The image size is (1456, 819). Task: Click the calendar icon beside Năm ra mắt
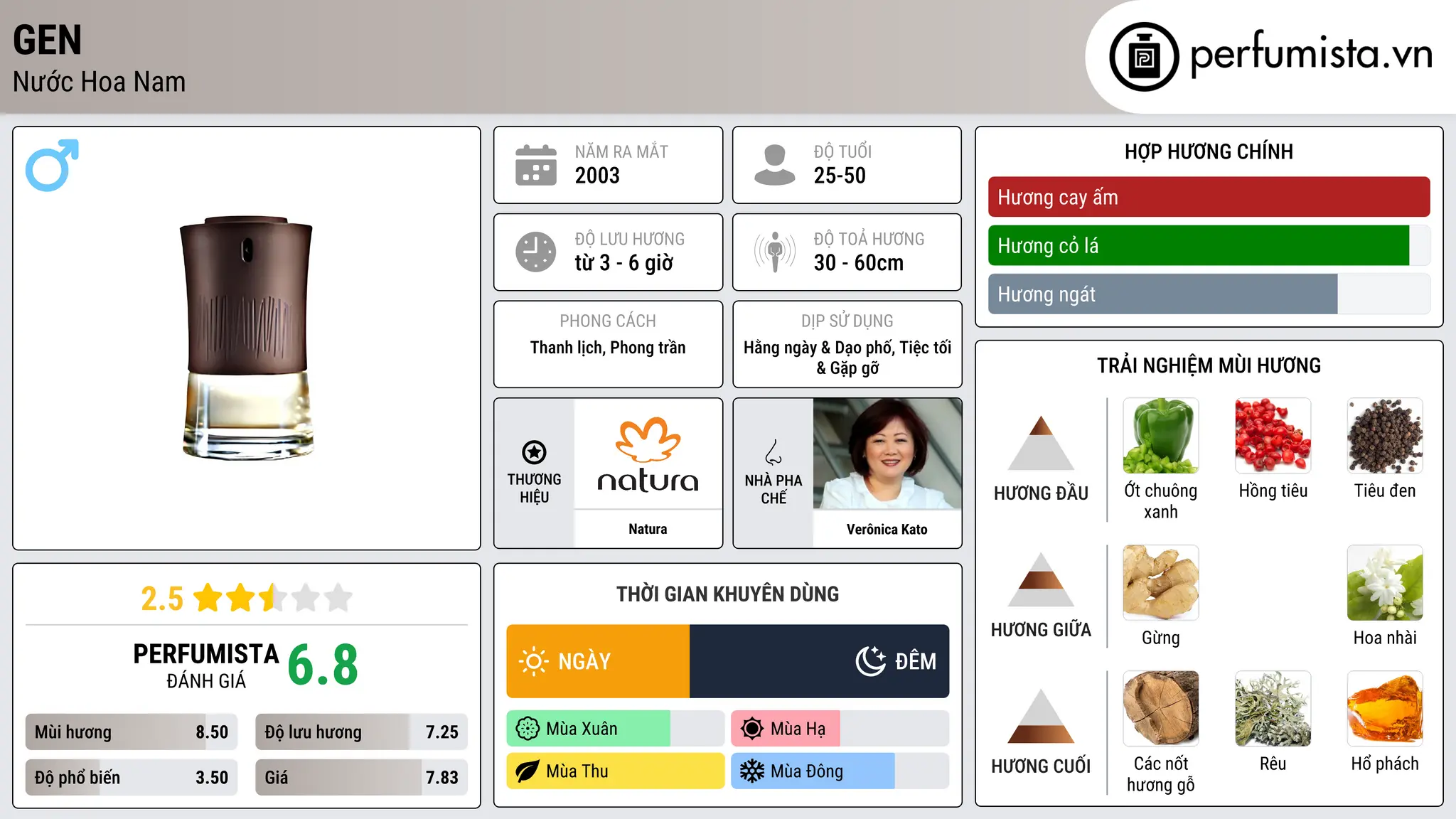coord(536,165)
